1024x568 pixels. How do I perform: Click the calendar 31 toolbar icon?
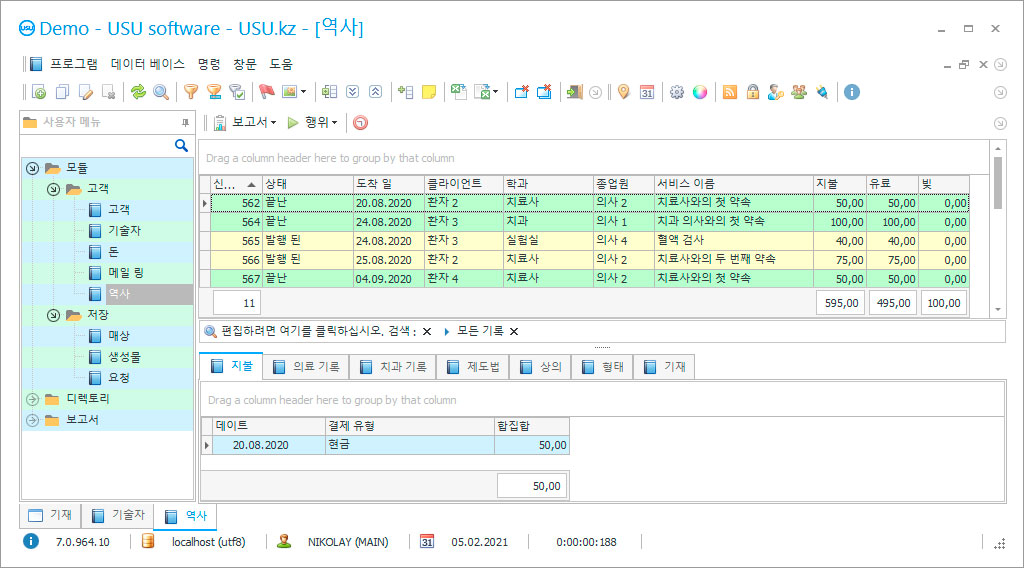(647, 92)
